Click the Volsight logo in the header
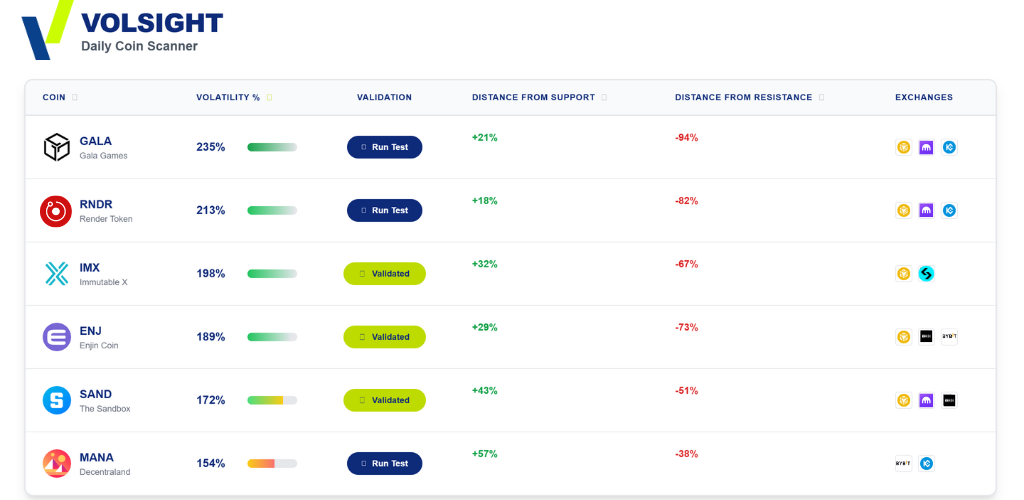 (x=46, y=30)
